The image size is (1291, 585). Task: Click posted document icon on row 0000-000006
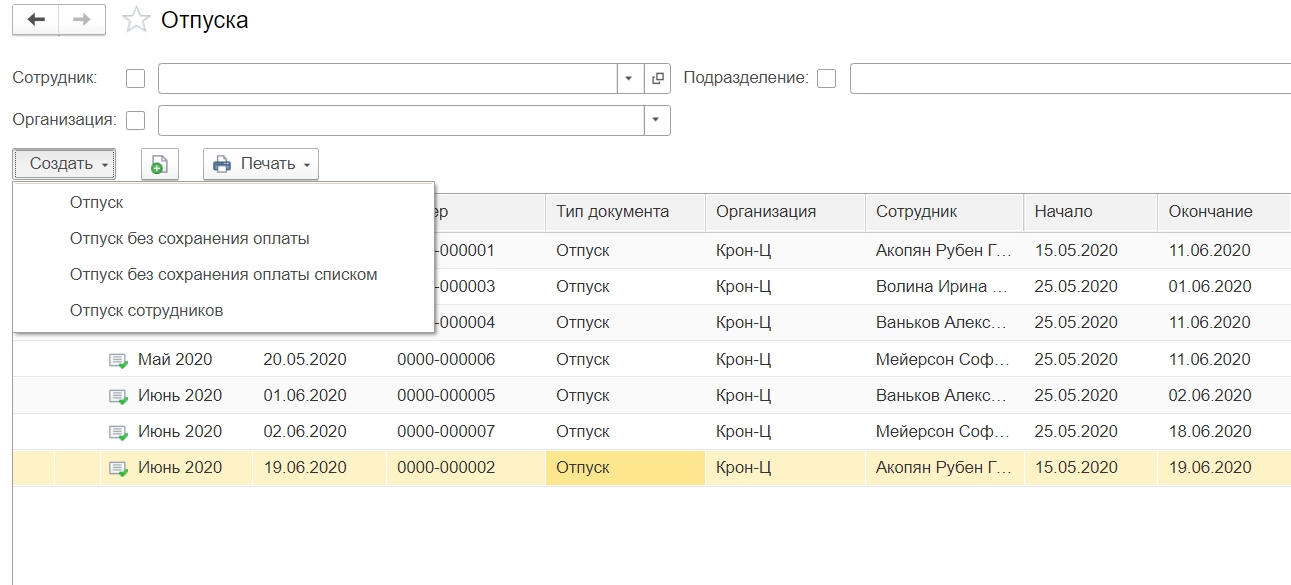point(118,360)
